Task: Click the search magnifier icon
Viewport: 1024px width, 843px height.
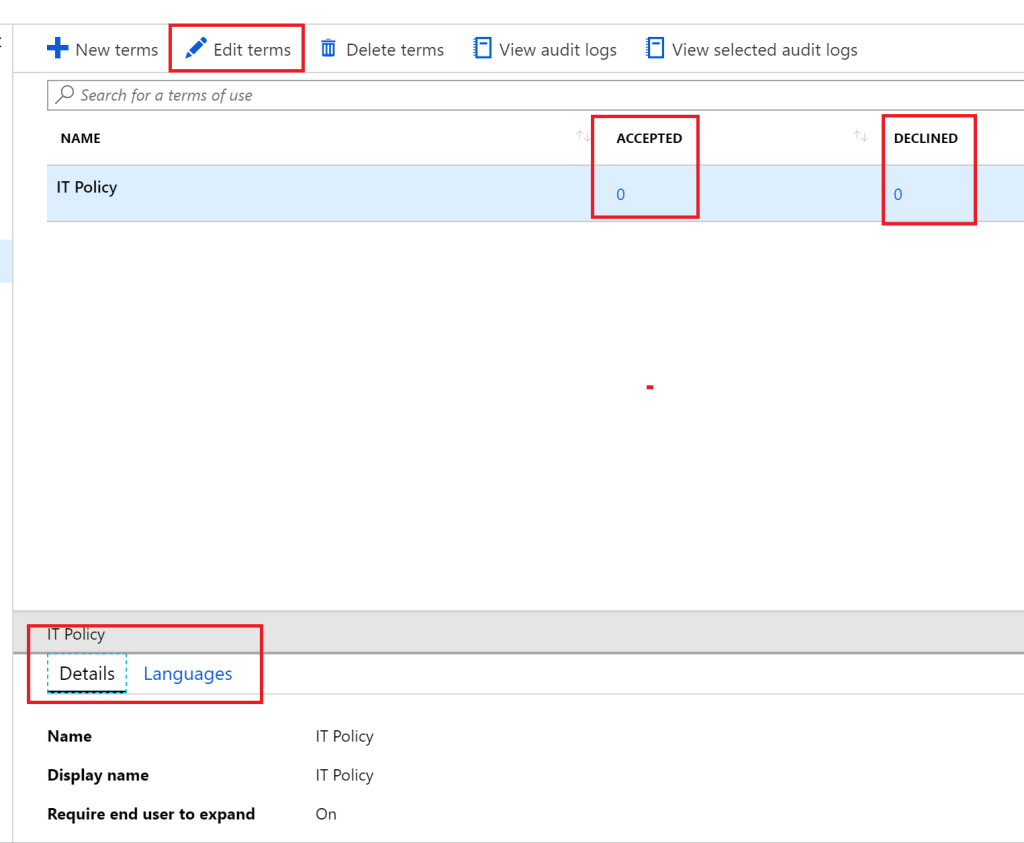Action: click(62, 95)
